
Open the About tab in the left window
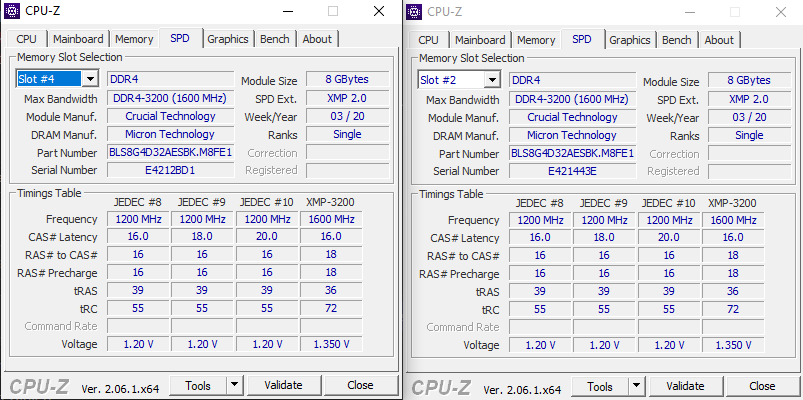(317, 39)
